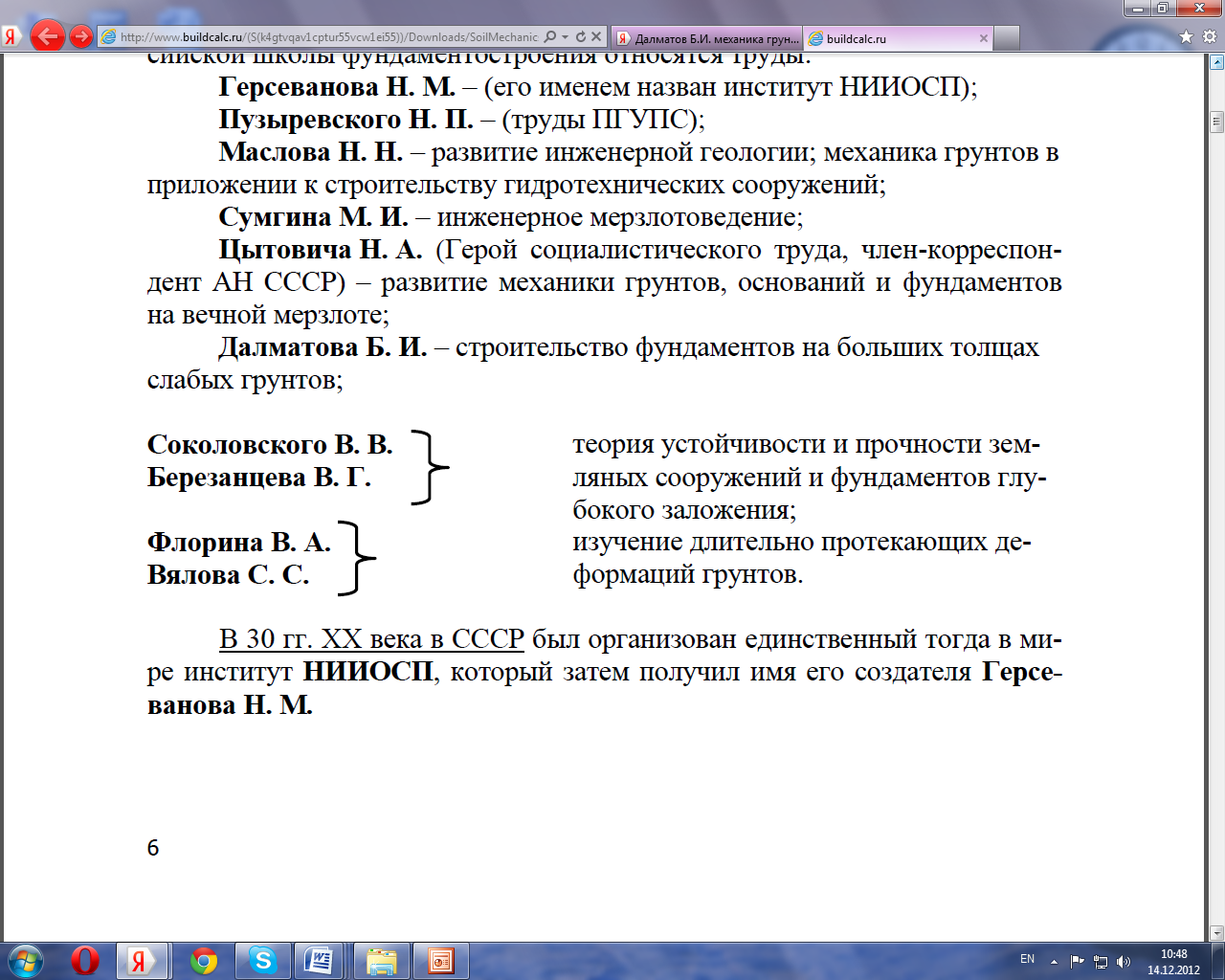Image resolution: width=1225 pixels, height=980 pixels.
Task: Show hidden tray icons arrow
Action: 1054,961
